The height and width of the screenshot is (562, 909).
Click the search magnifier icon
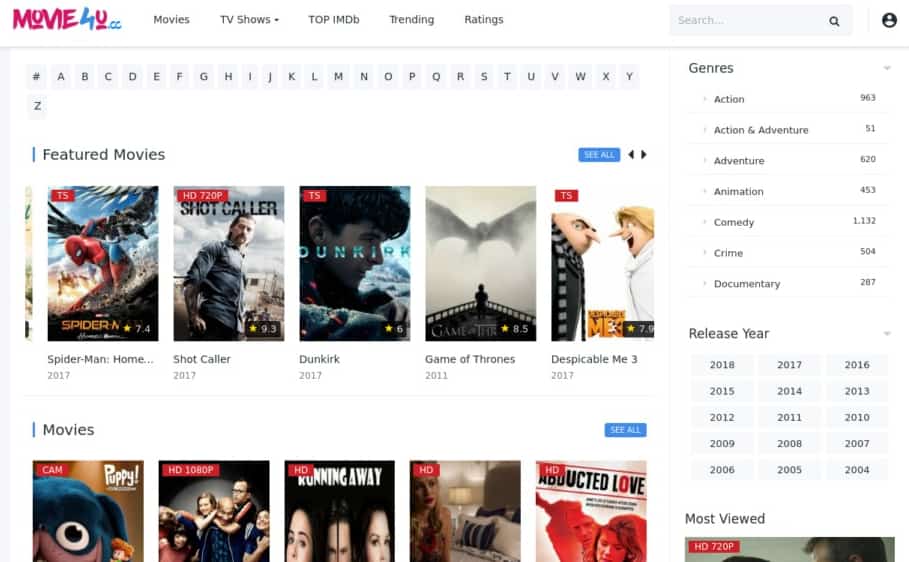[x=834, y=21]
